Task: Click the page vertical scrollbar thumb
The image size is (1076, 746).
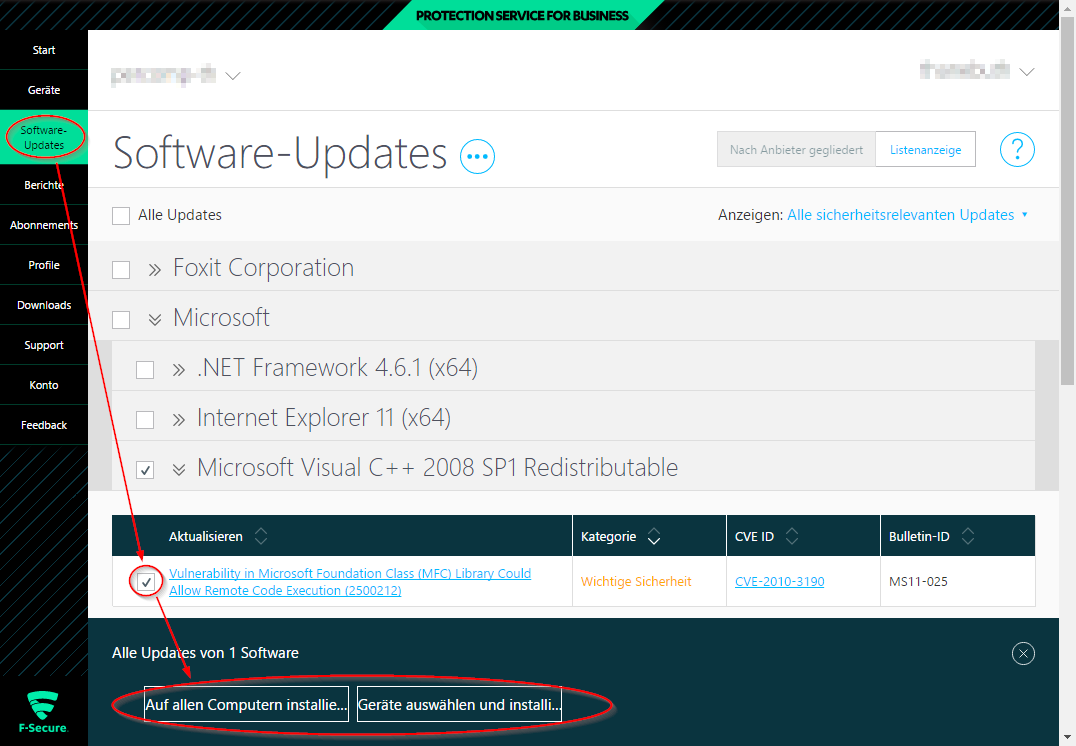Action: 1068,199
